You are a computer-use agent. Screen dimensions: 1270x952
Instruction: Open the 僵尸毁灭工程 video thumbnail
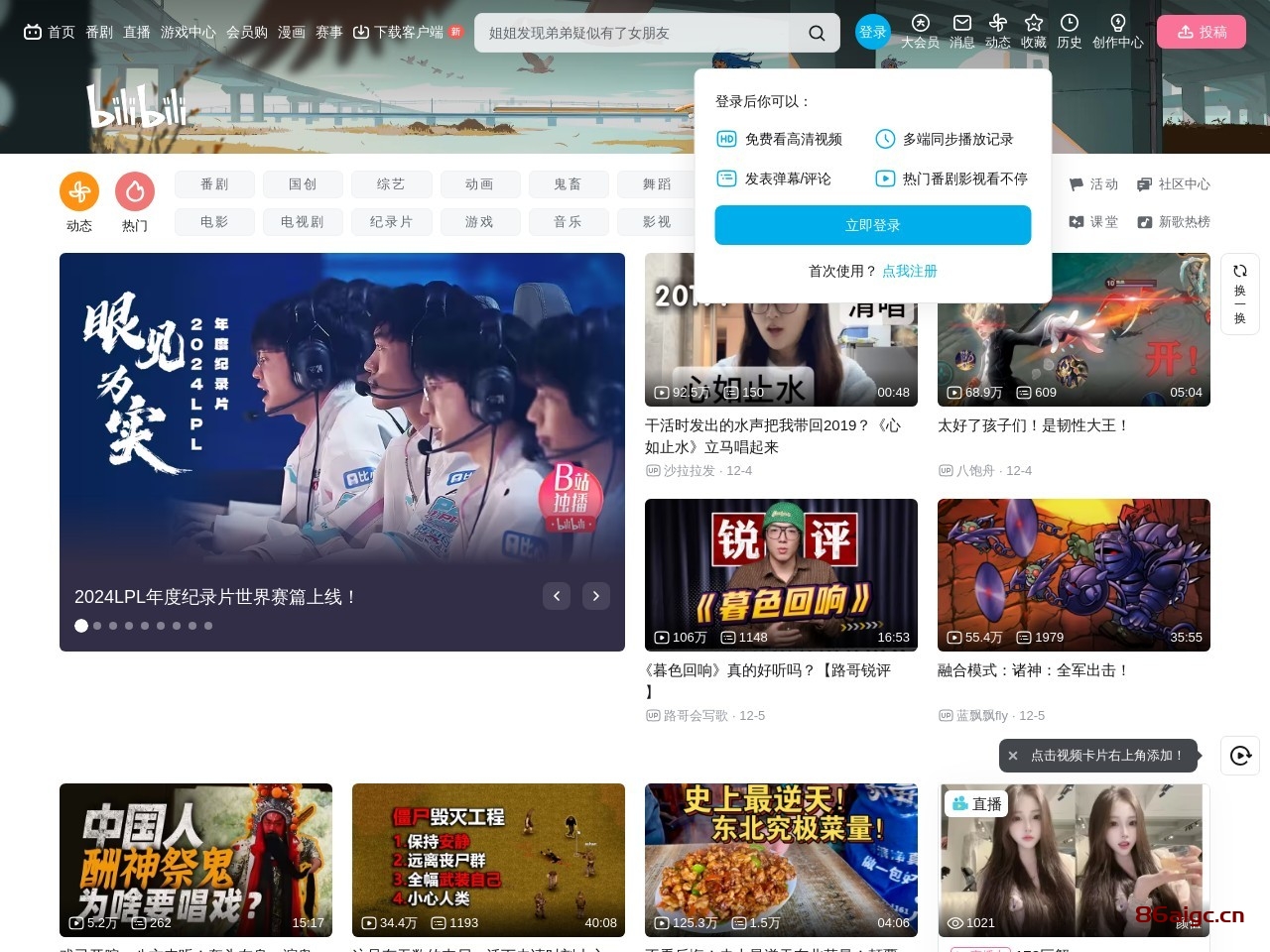click(x=488, y=860)
